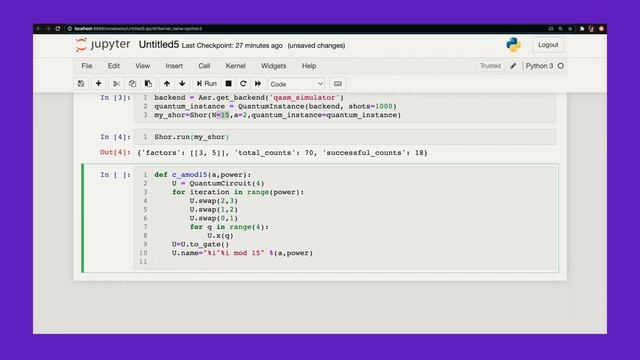The height and width of the screenshot is (360, 640).
Task: Open the browser extensions puzzle icon
Action: [582, 29]
